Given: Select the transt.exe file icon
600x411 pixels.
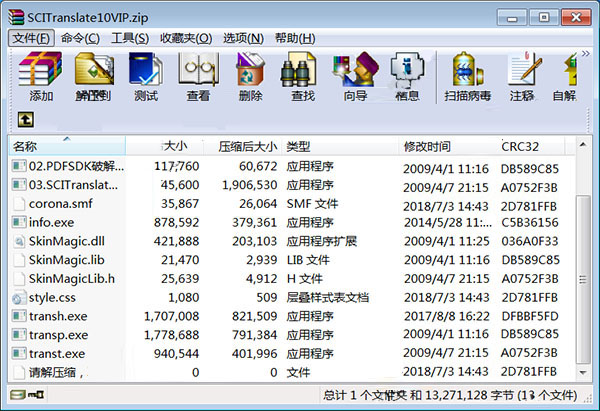Looking at the screenshot, I should pos(19,354).
